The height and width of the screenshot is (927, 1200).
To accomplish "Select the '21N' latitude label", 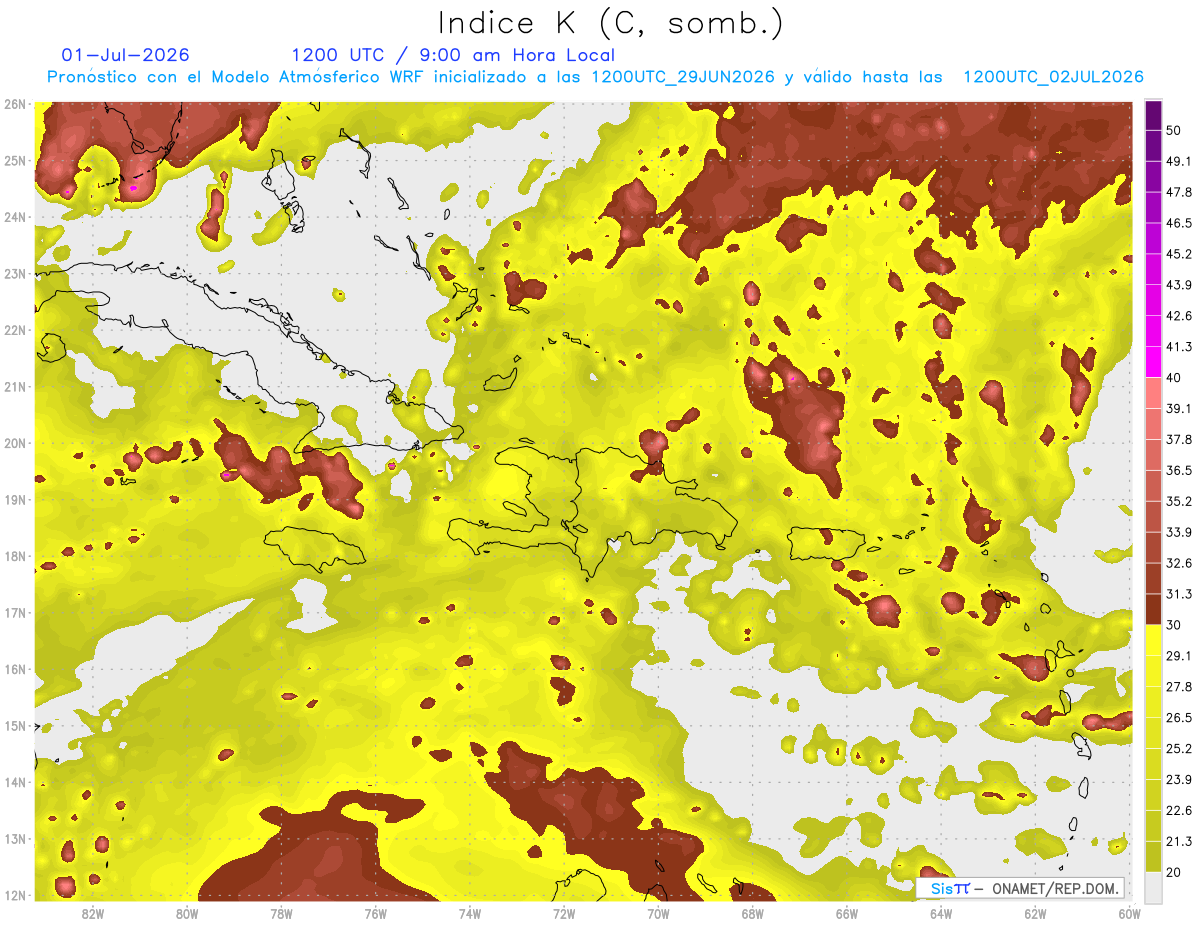I will coord(14,387).
